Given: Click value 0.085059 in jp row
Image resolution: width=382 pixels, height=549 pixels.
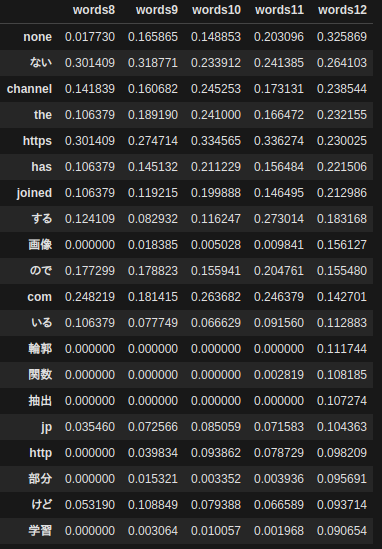Looking at the screenshot, I should pyautogui.click(x=216, y=427).
